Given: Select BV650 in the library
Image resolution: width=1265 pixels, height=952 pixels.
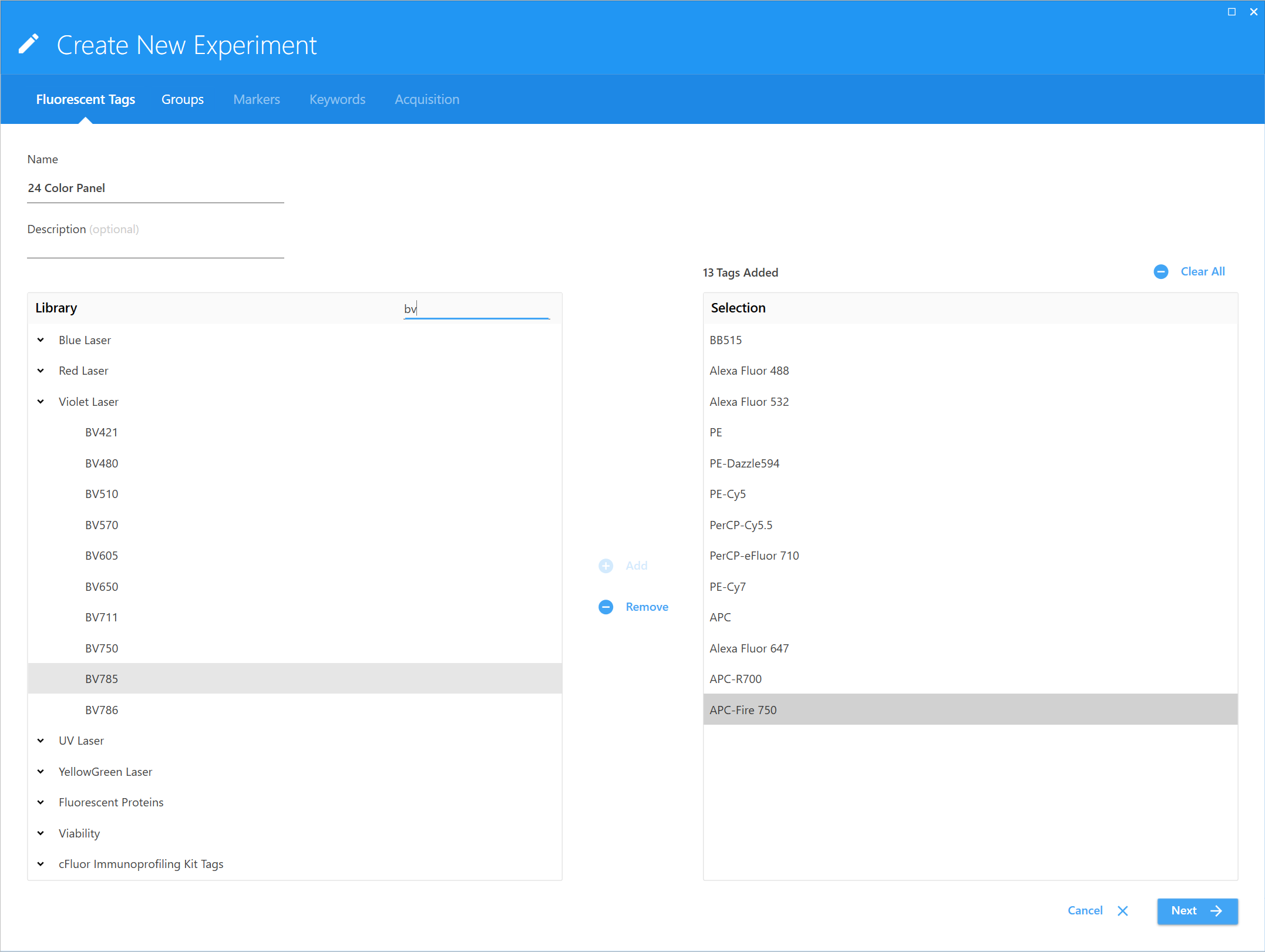Looking at the screenshot, I should 295,587.
